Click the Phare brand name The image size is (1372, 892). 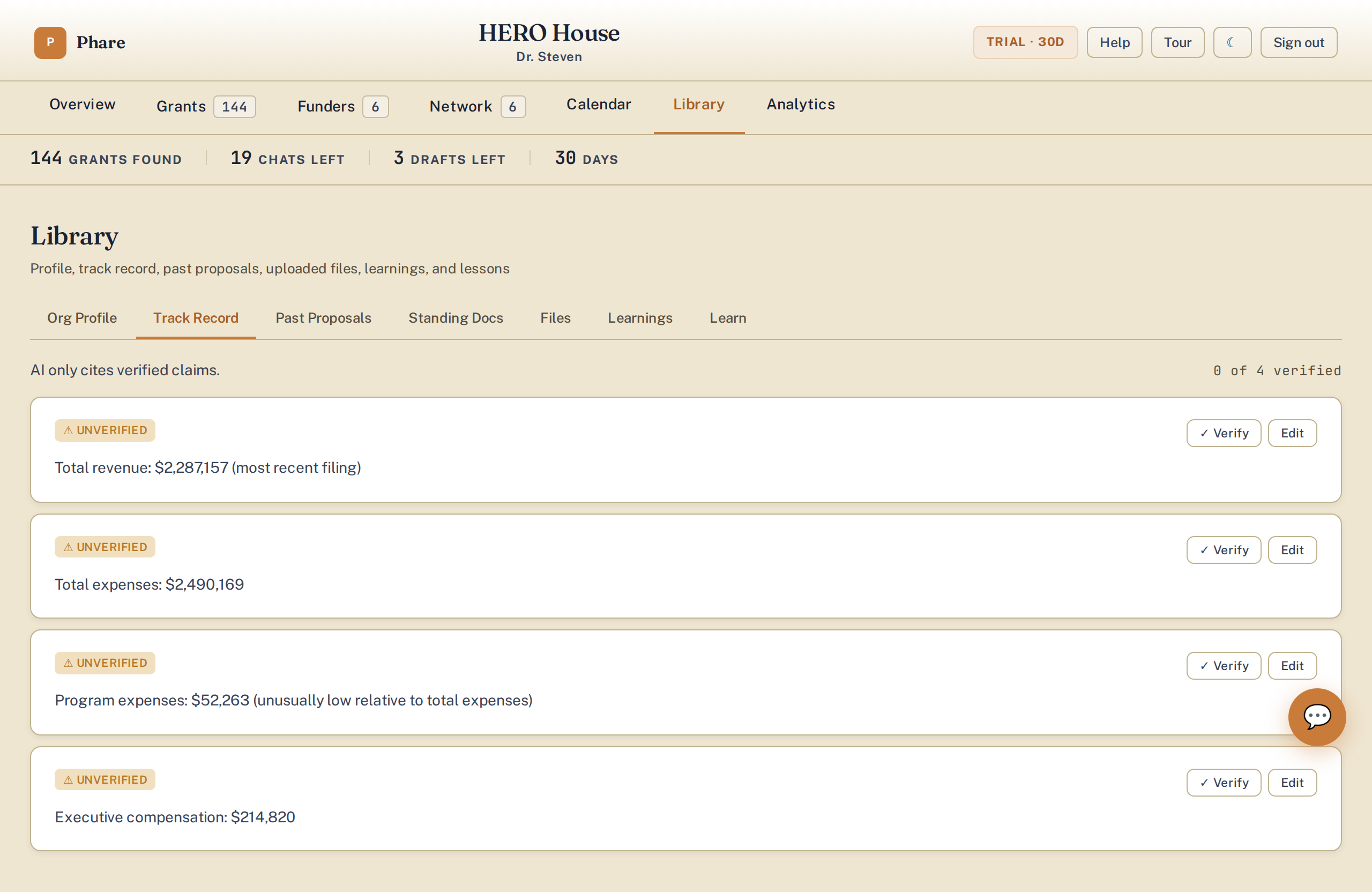point(101,43)
